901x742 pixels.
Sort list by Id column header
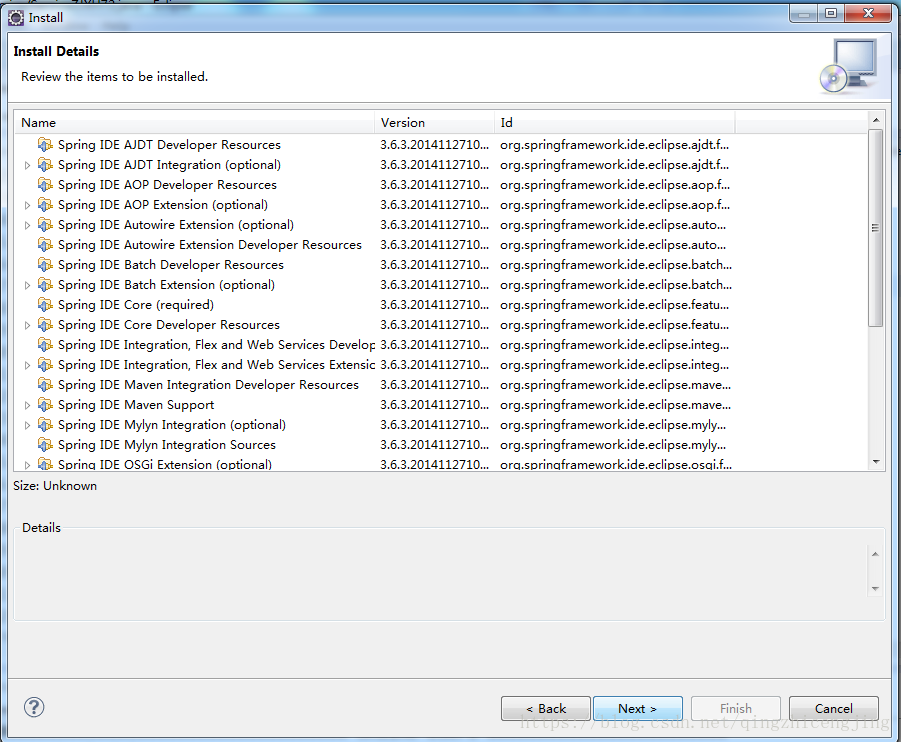pyautogui.click(x=614, y=122)
